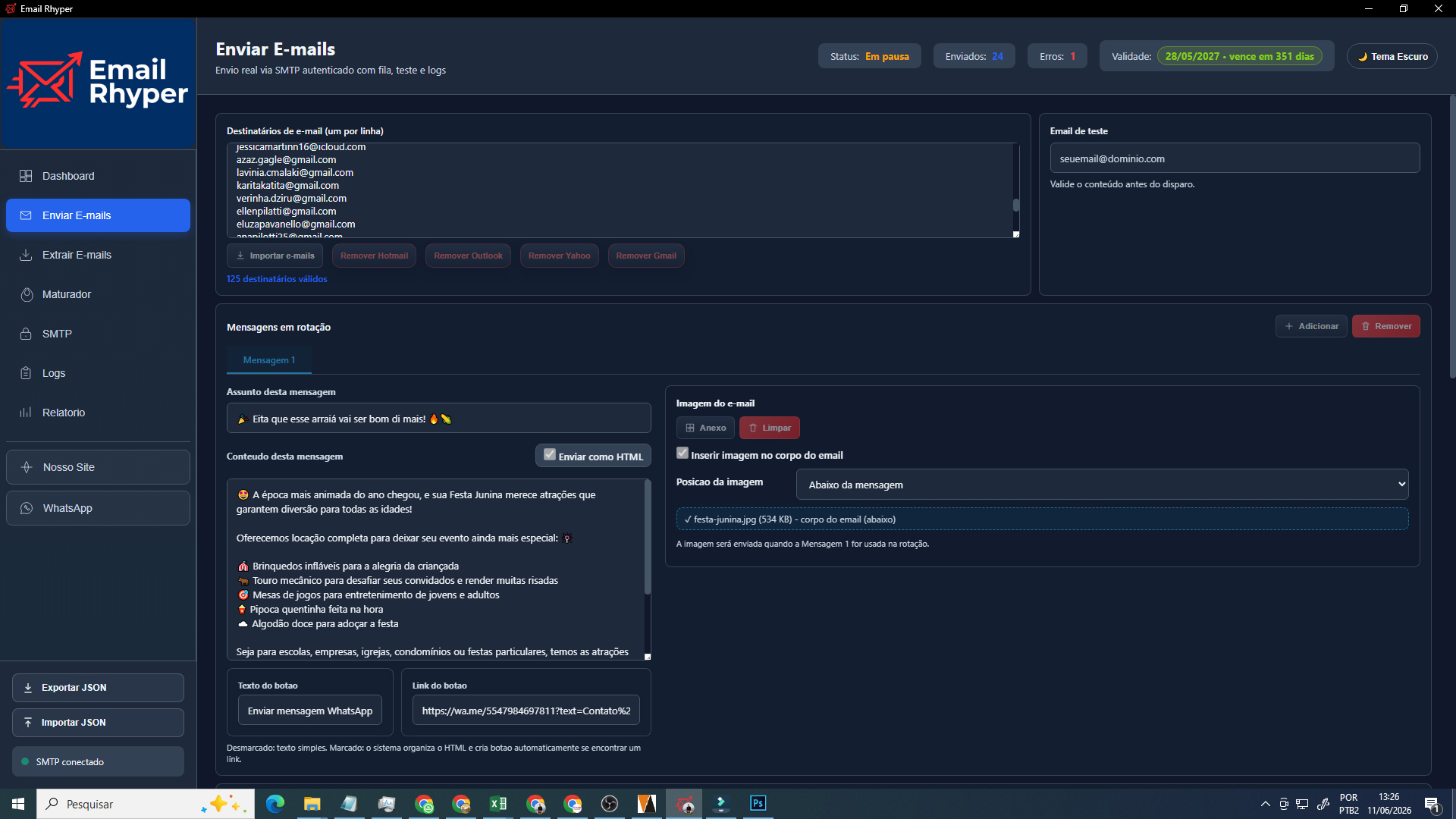The image size is (1456, 819).
Task: Click the Remover Hotmail button
Action: 374,256
